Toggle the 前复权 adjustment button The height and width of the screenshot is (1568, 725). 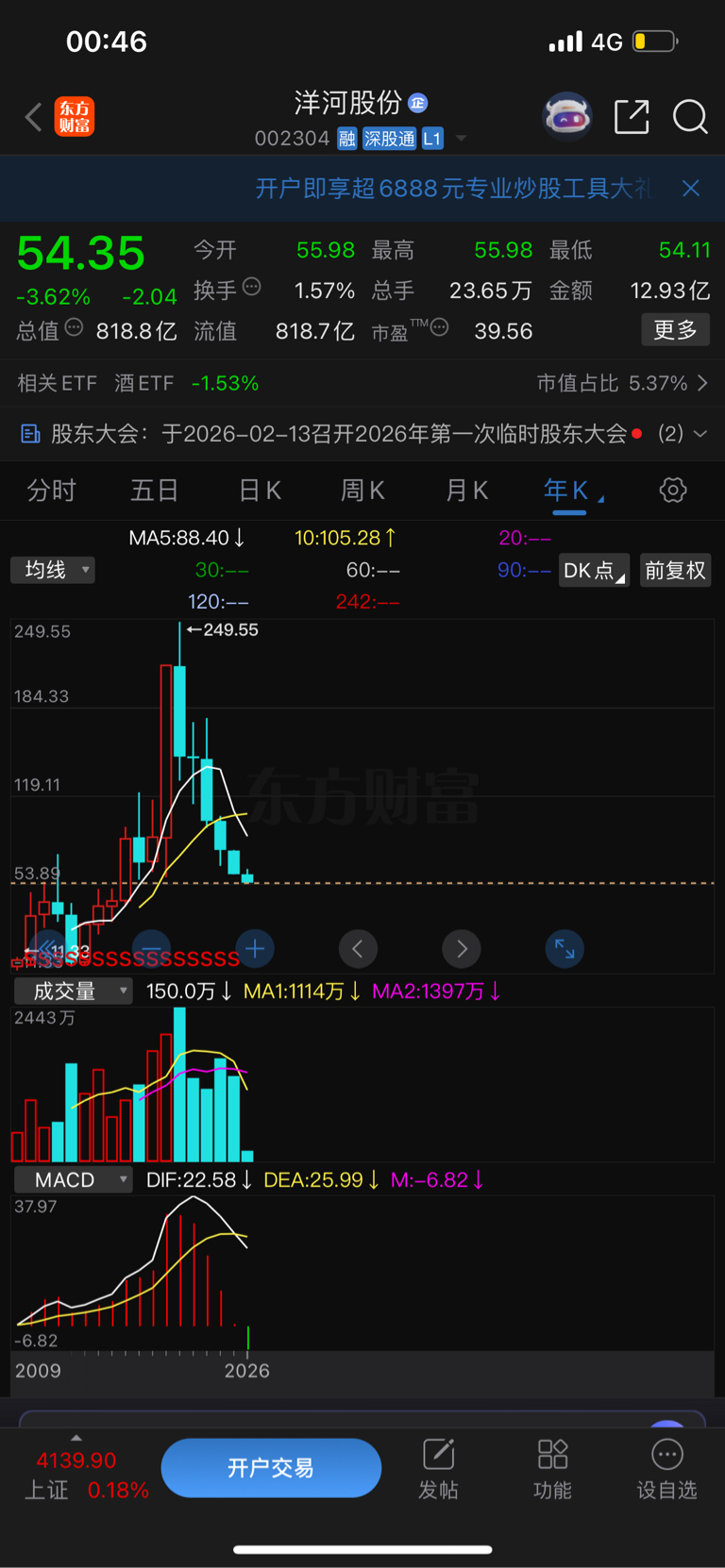click(x=675, y=571)
